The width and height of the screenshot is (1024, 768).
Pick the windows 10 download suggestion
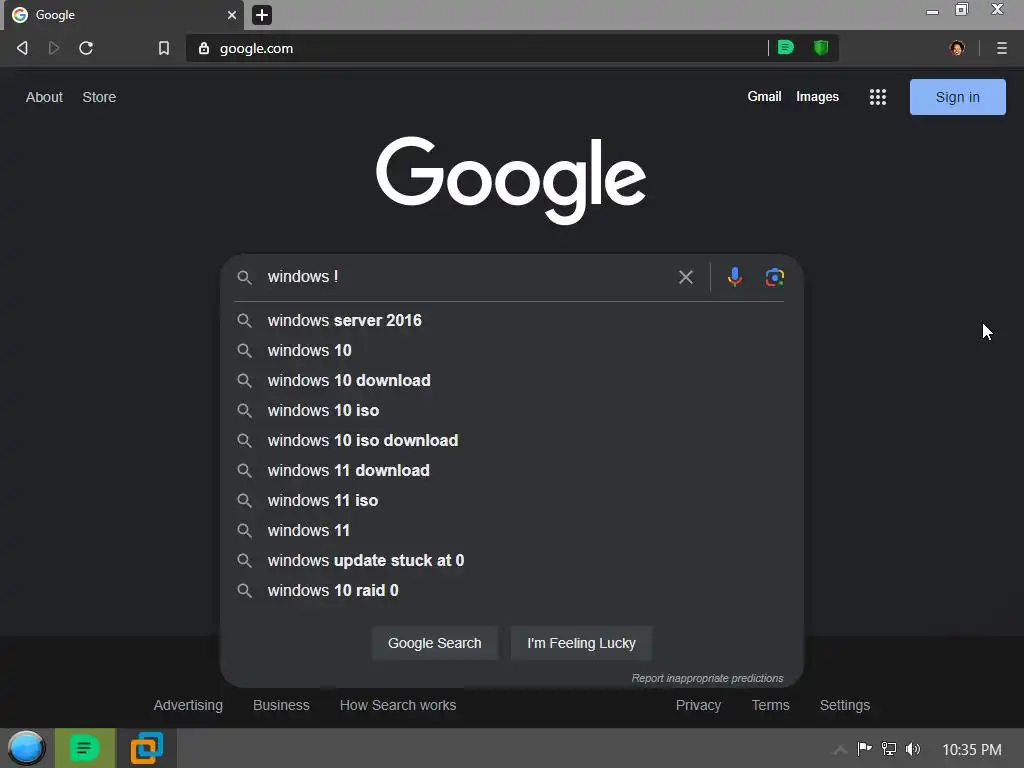coord(511,381)
